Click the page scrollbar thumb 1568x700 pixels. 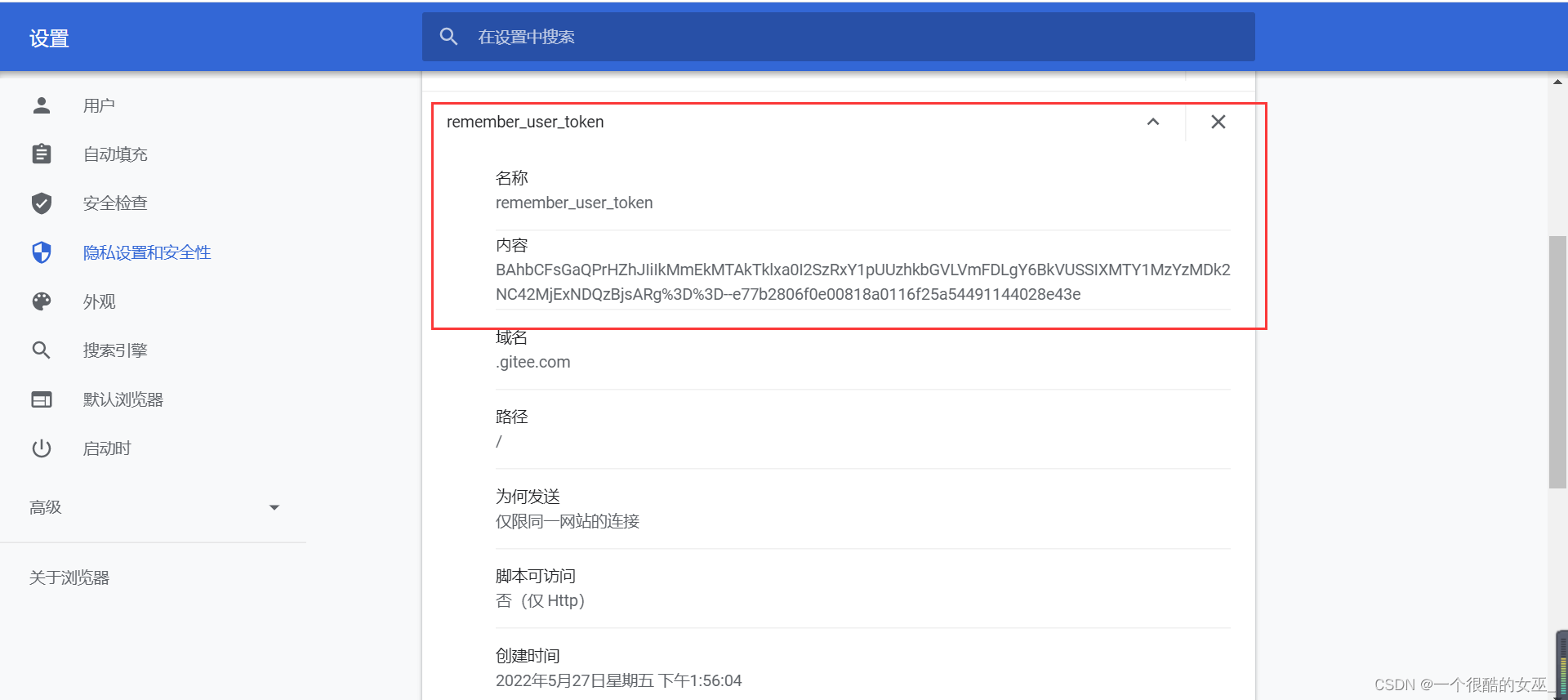(x=1557, y=362)
